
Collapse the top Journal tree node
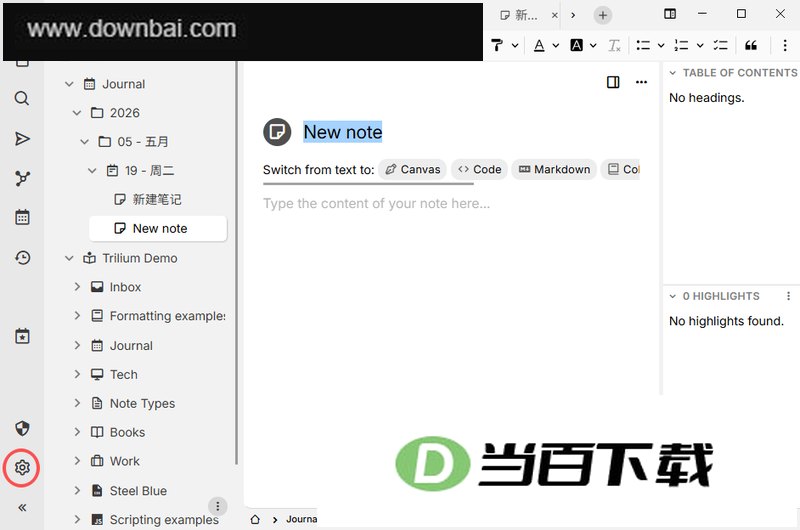click(x=69, y=84)
